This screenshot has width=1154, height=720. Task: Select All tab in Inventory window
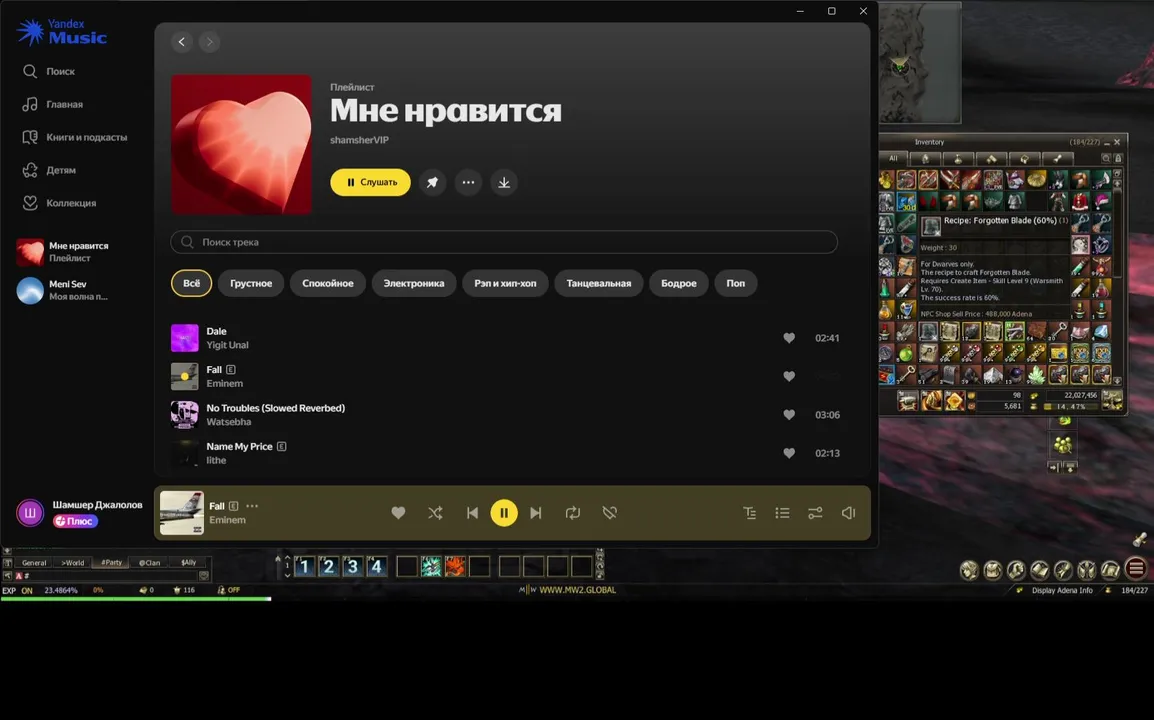point(893,158)
